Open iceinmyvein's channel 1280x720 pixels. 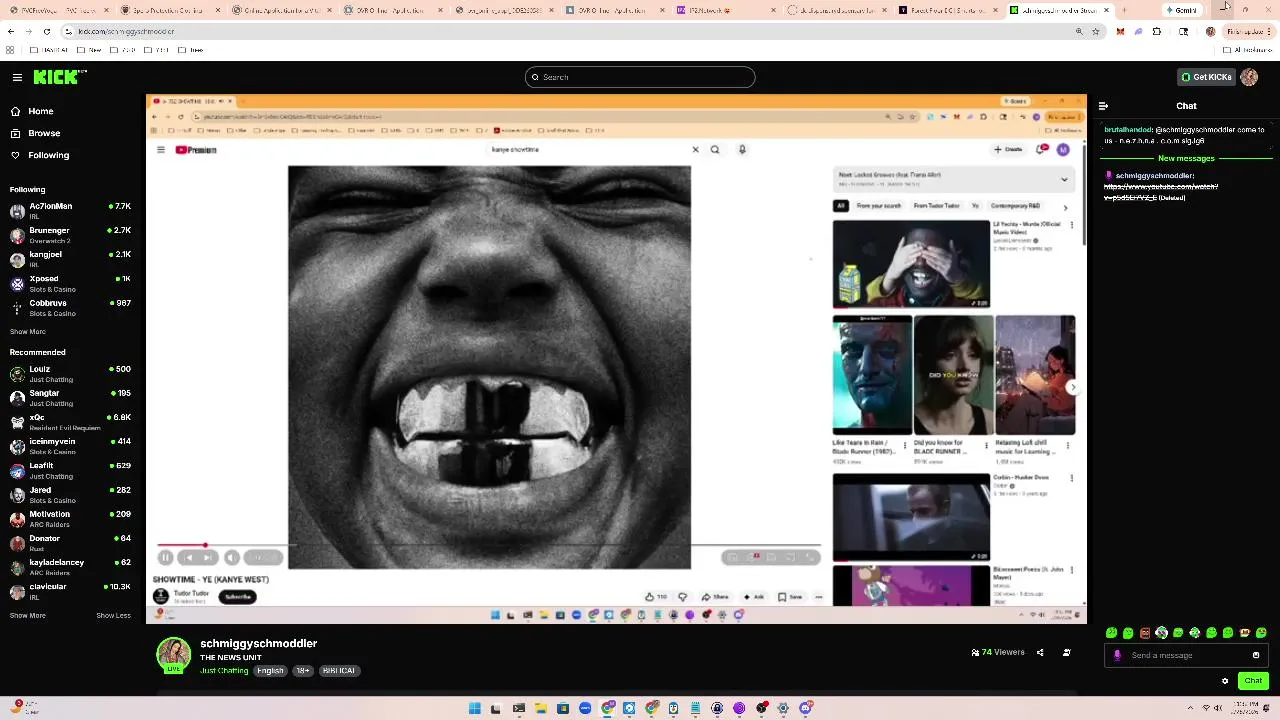(x=70, y=446)
